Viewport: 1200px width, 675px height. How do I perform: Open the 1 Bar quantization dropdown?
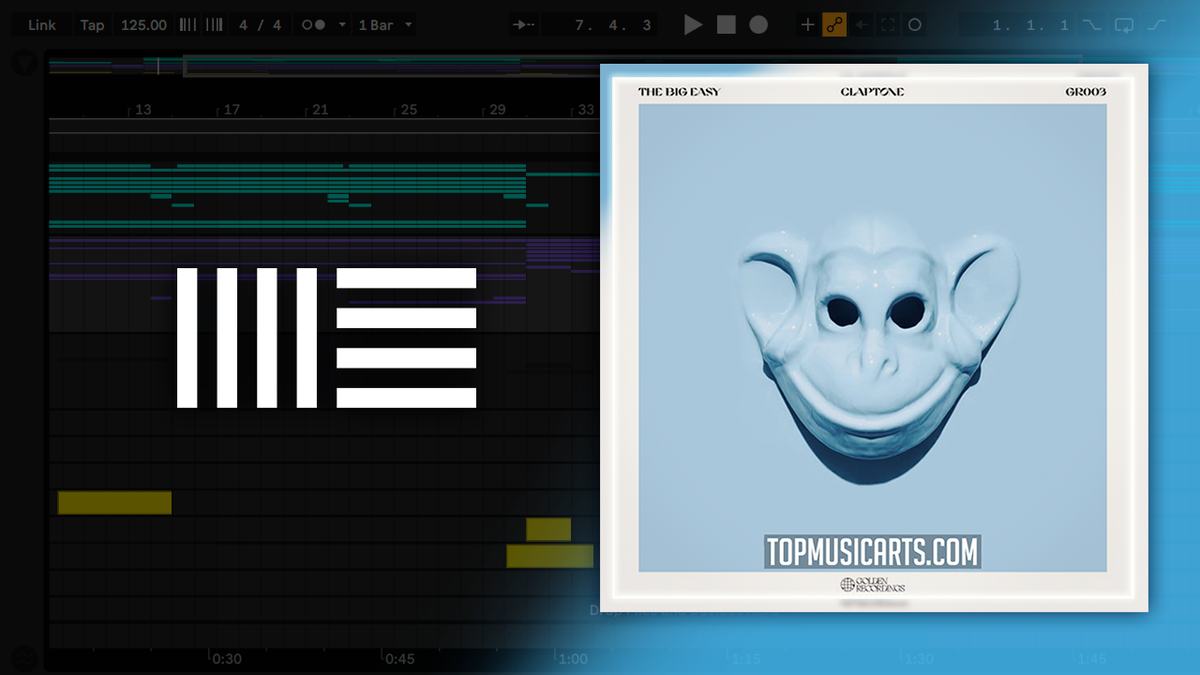pos(377,24)
